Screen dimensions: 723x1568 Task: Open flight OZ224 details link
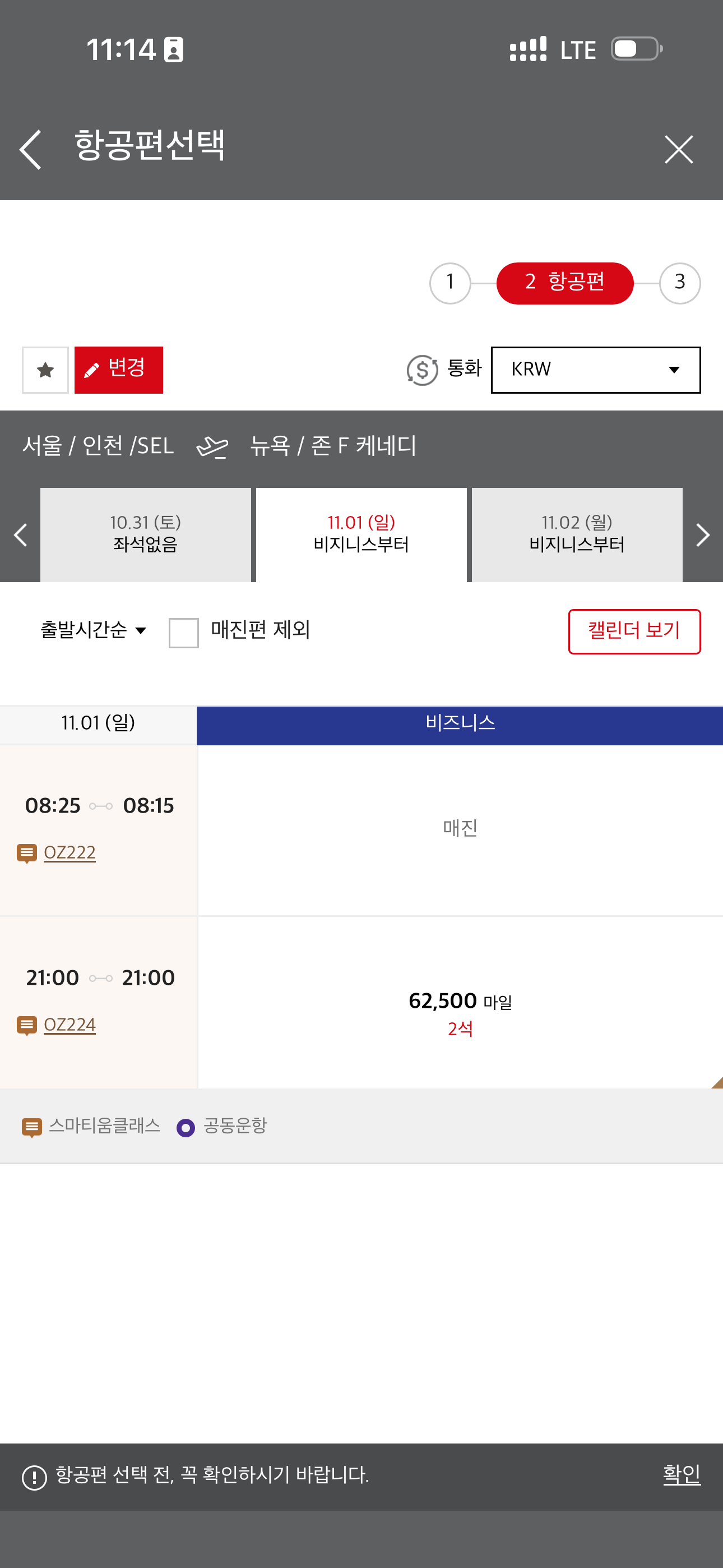click(69, 1025)
